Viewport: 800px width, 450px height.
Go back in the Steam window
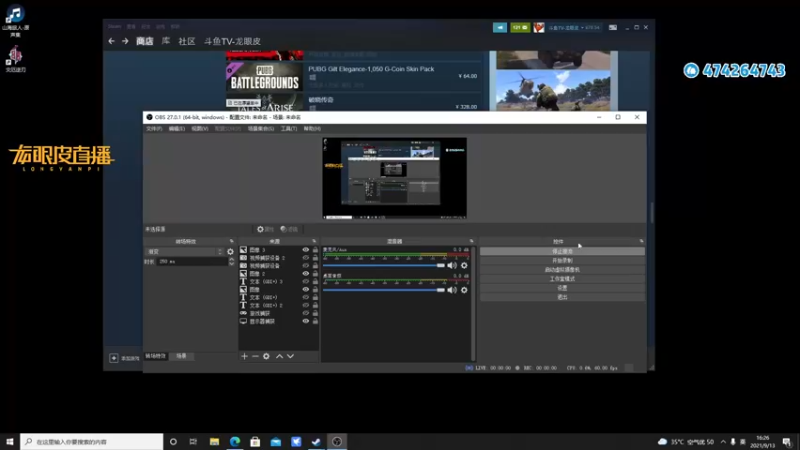(x=112, y=41)
